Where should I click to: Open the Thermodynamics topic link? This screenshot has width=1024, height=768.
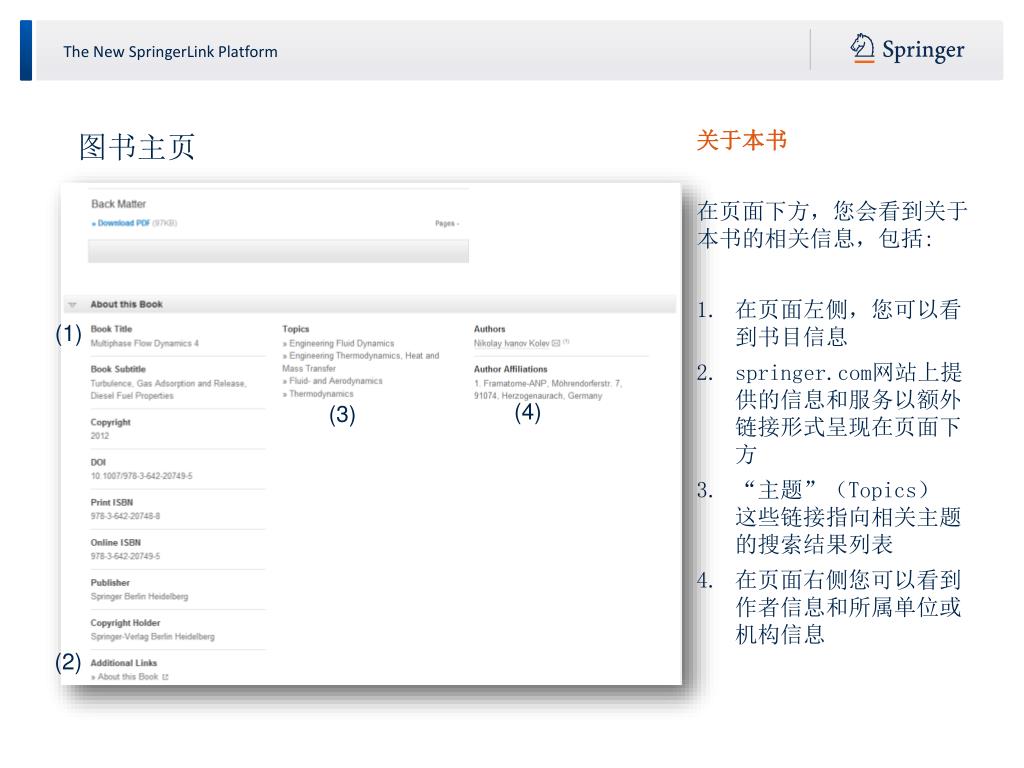tap(321, 394)
